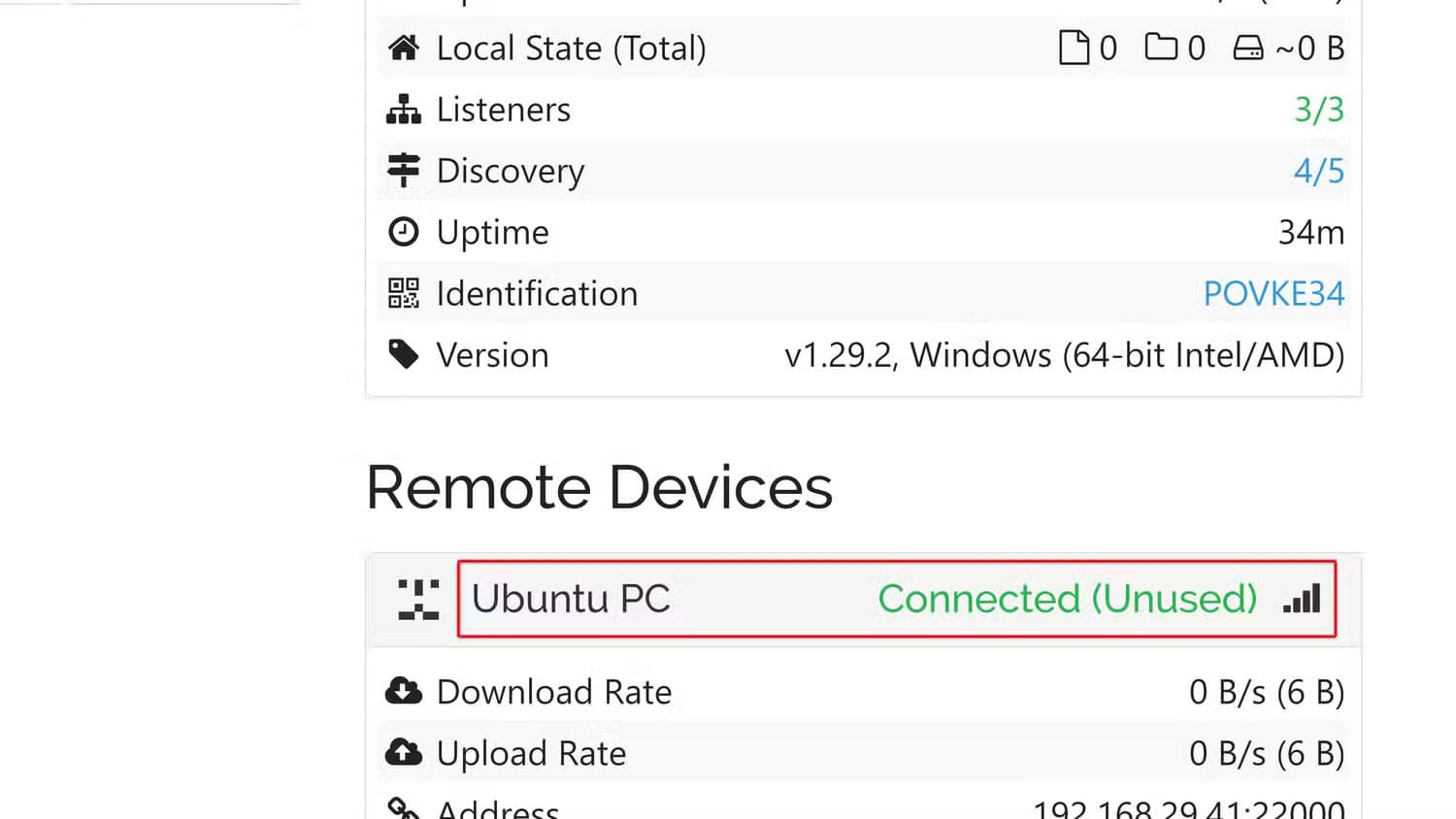Click the Discovery signpost icon

coord(403,170)
